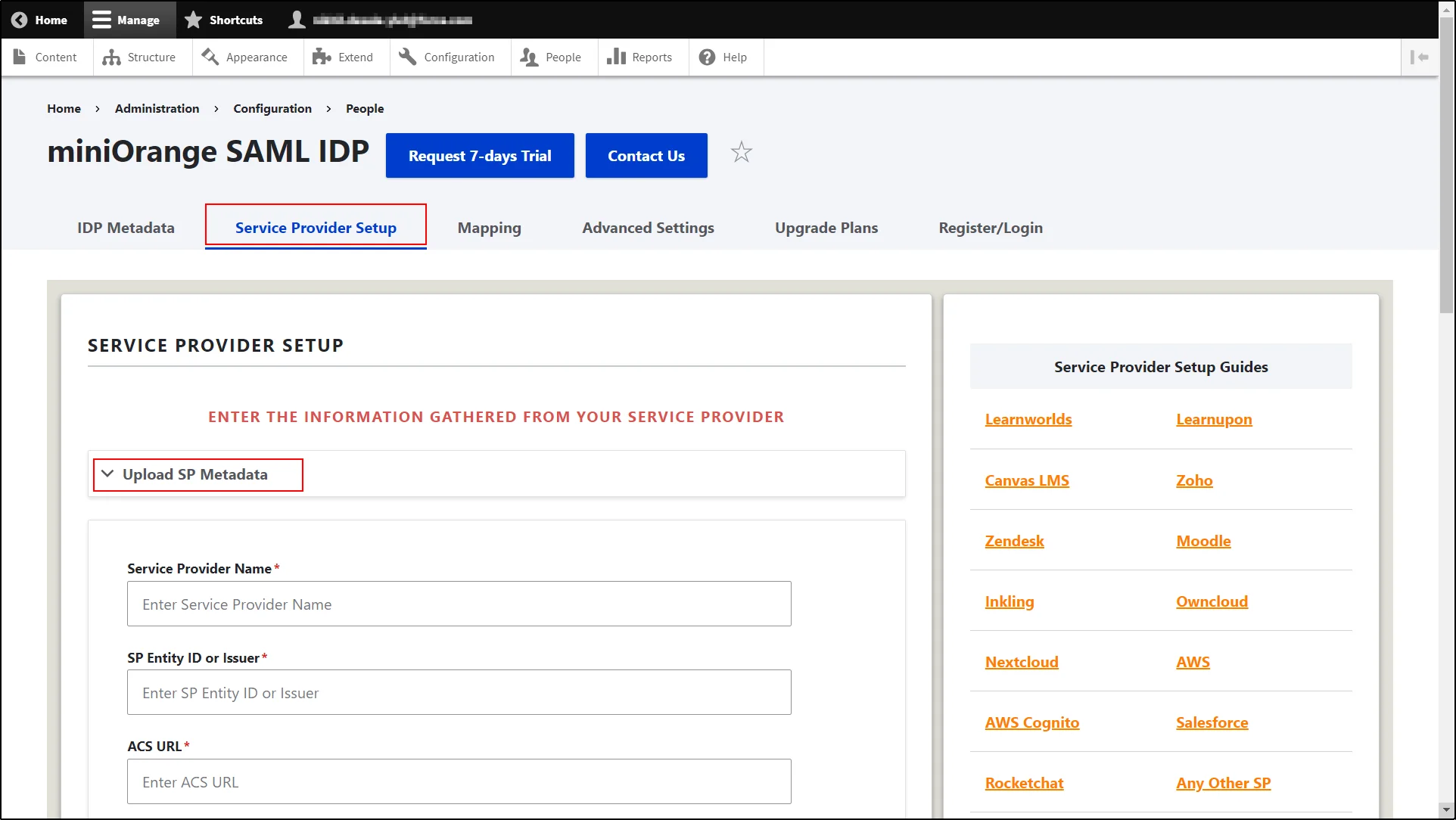Click the scrollbar down arrow

tap(1446, 811)
